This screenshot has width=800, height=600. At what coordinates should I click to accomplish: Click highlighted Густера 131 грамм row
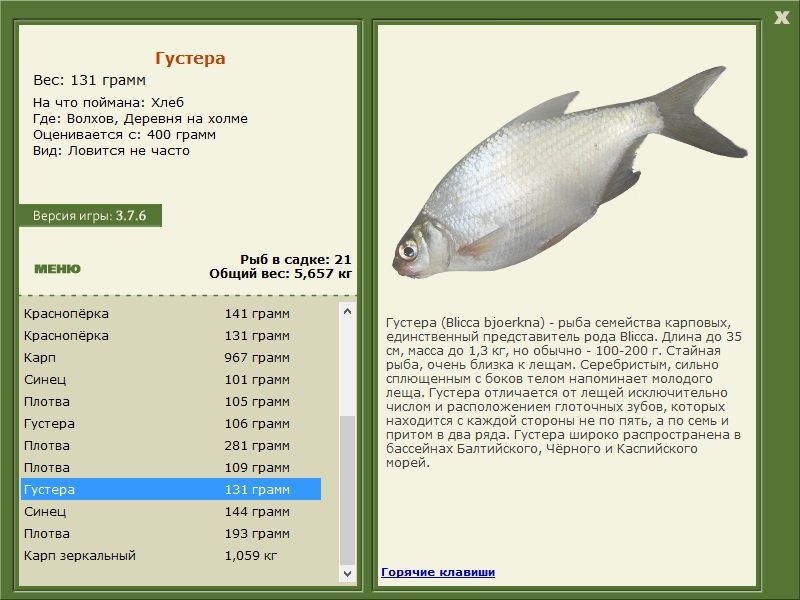(x=170, y=489)
